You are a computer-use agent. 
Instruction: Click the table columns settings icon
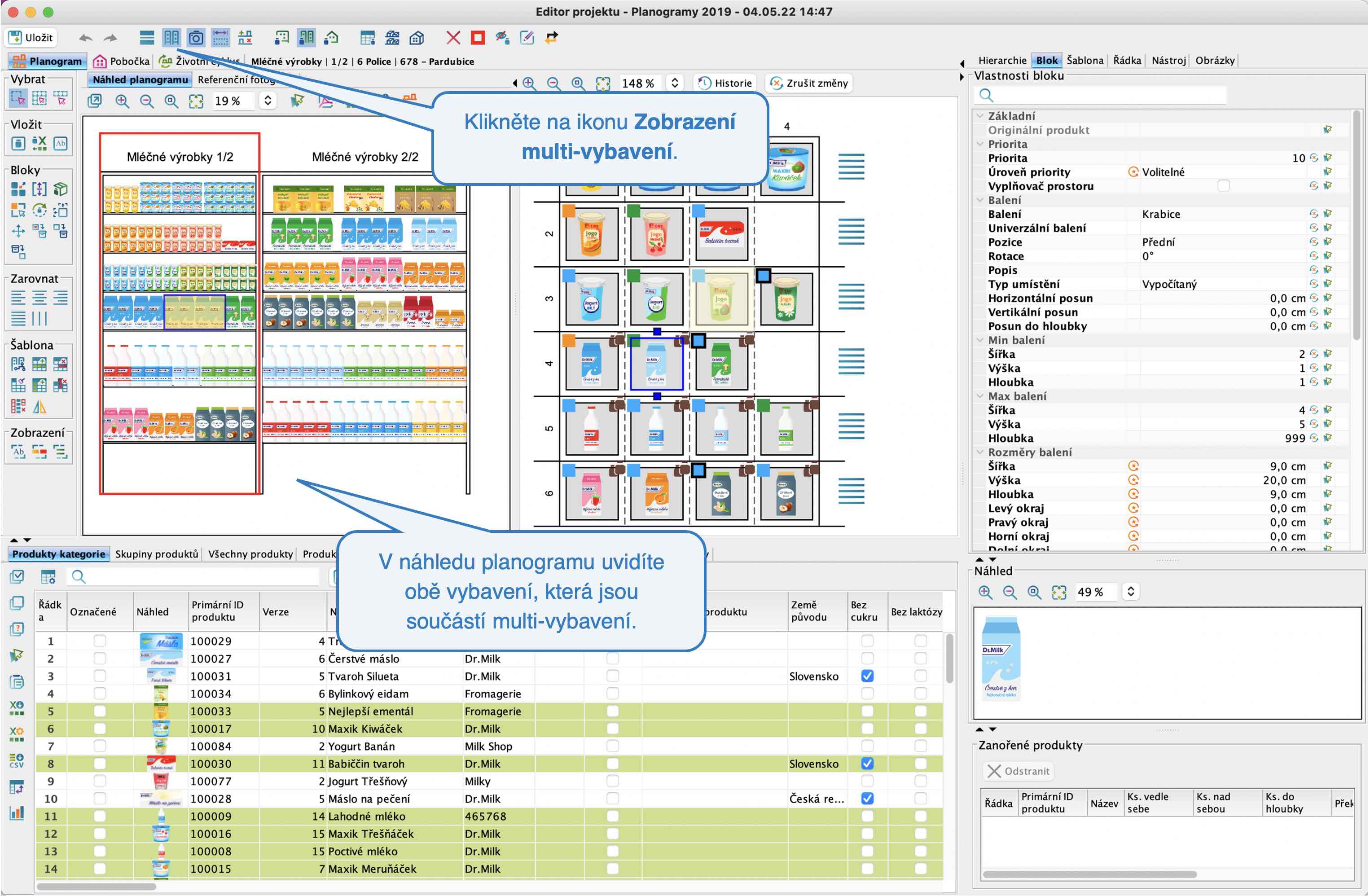[x=48, y=577]
